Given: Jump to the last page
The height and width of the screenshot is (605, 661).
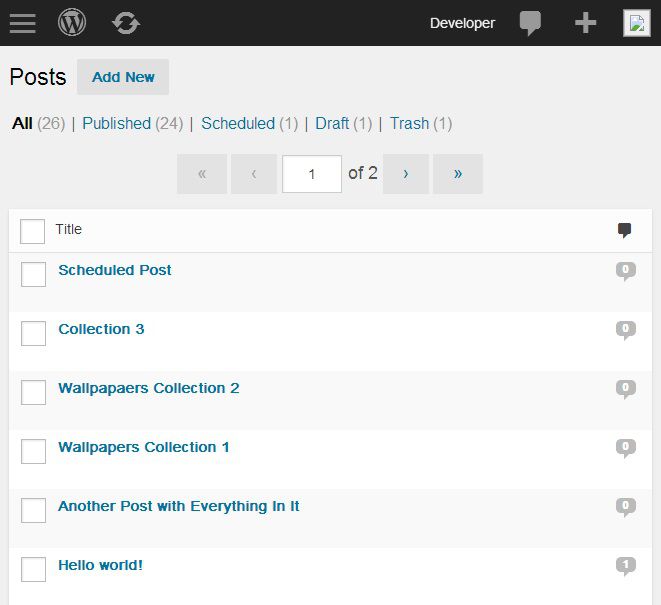Looking at the screenshot, I should point(458,174).
